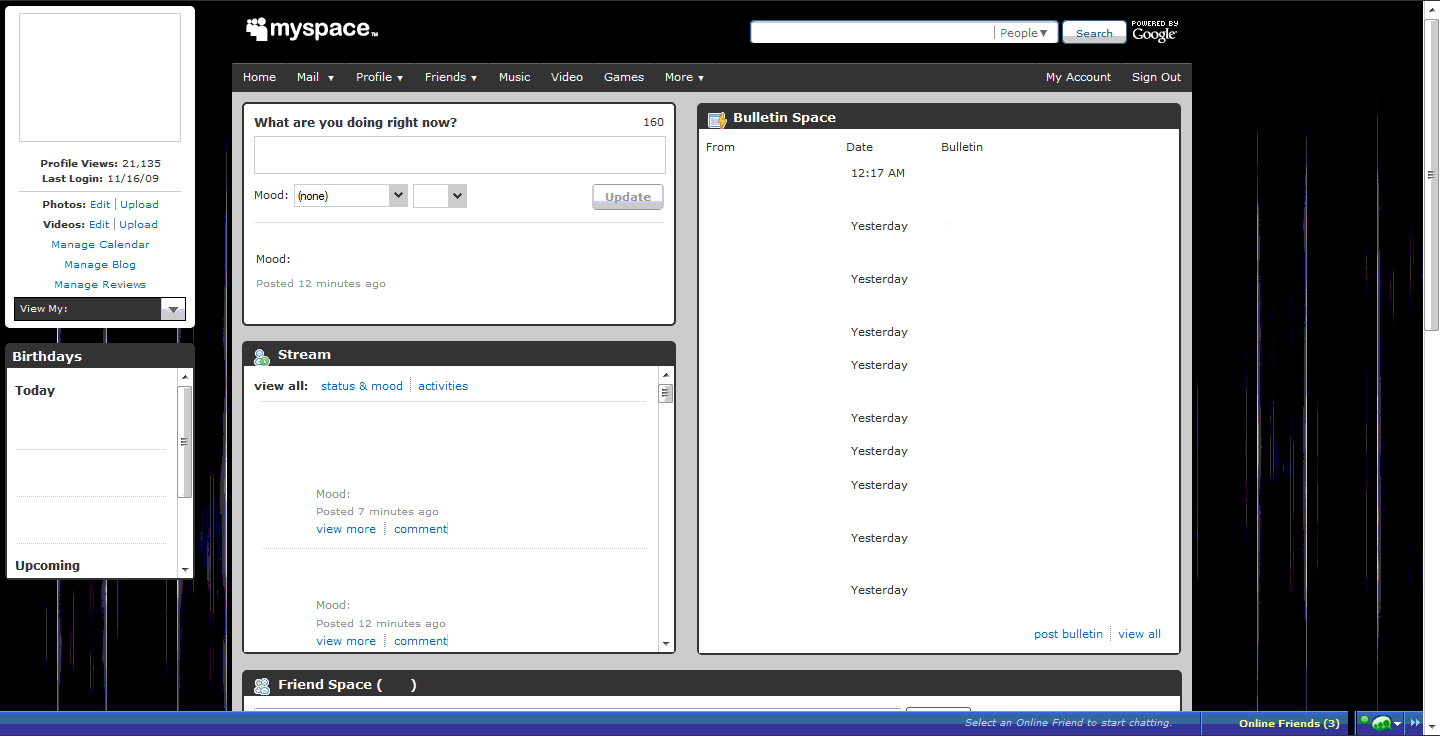Open the Mood dropdown showing (none)
The image size is (1440, 736).
pyautogui.click(x=351, y=196)
